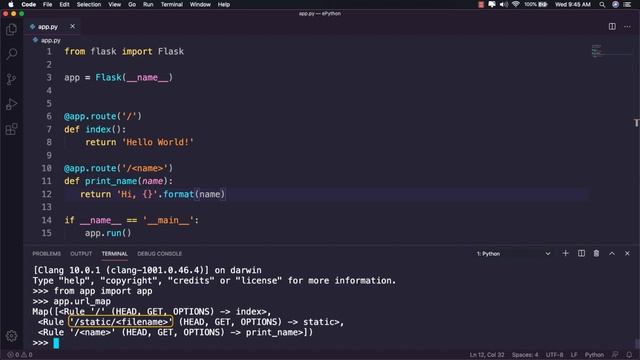The height and width of the screenshot is (360, 640).
Task: Open the Help menu
Action: [x=224, y=4]
